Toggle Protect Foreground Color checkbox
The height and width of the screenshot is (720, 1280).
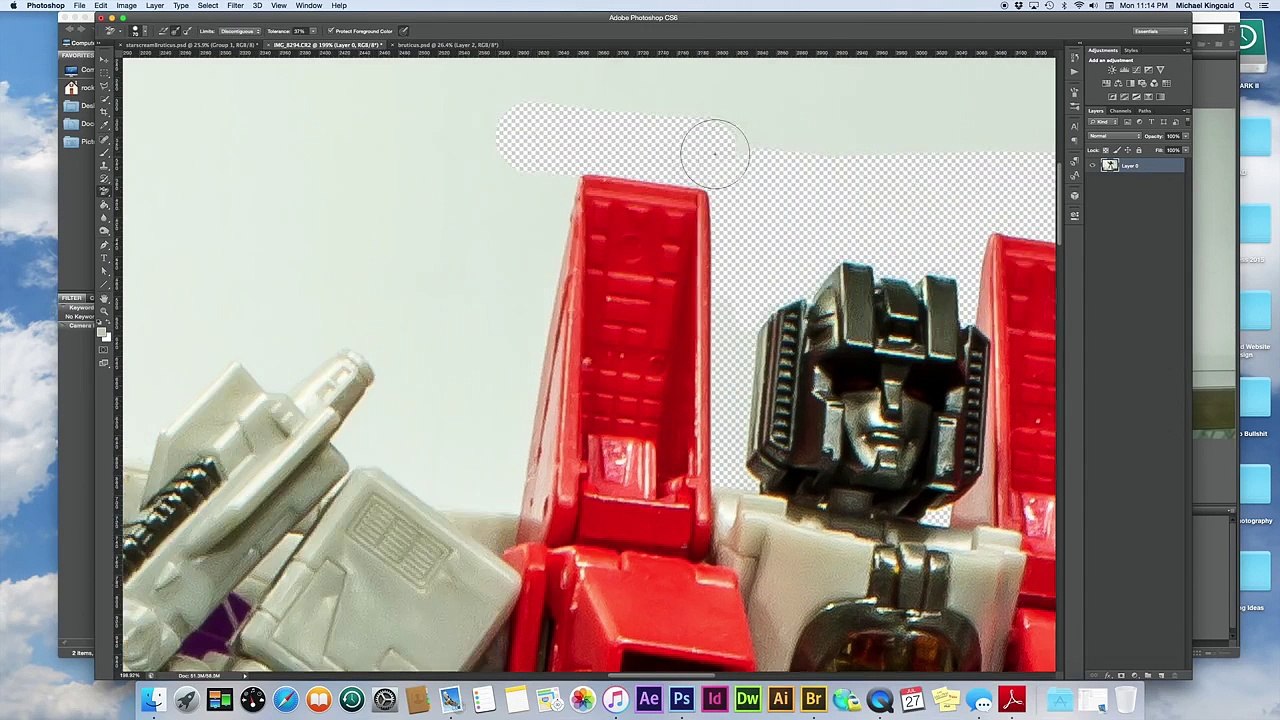point(330,30)
